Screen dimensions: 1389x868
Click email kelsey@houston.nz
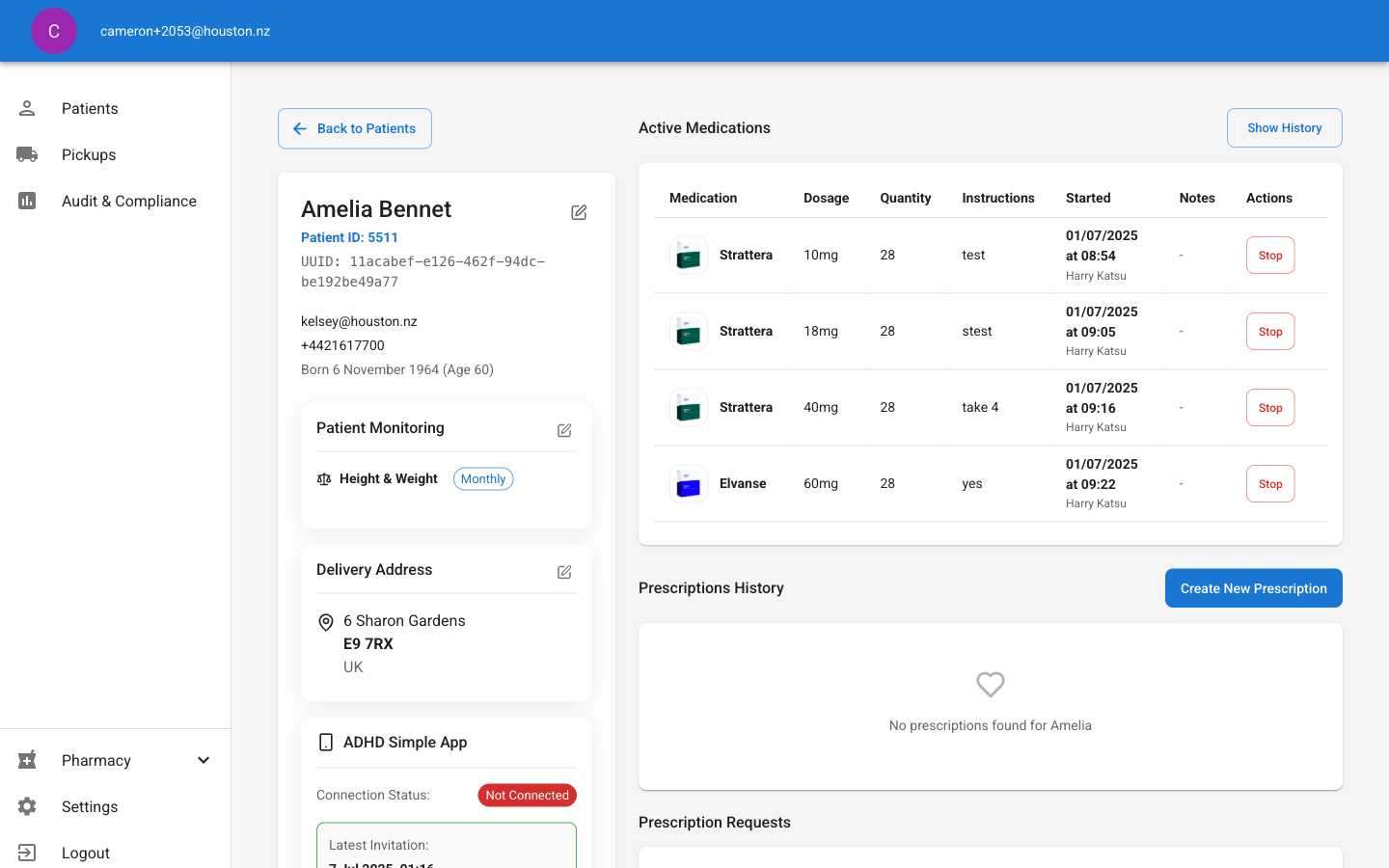coord(359,321)
